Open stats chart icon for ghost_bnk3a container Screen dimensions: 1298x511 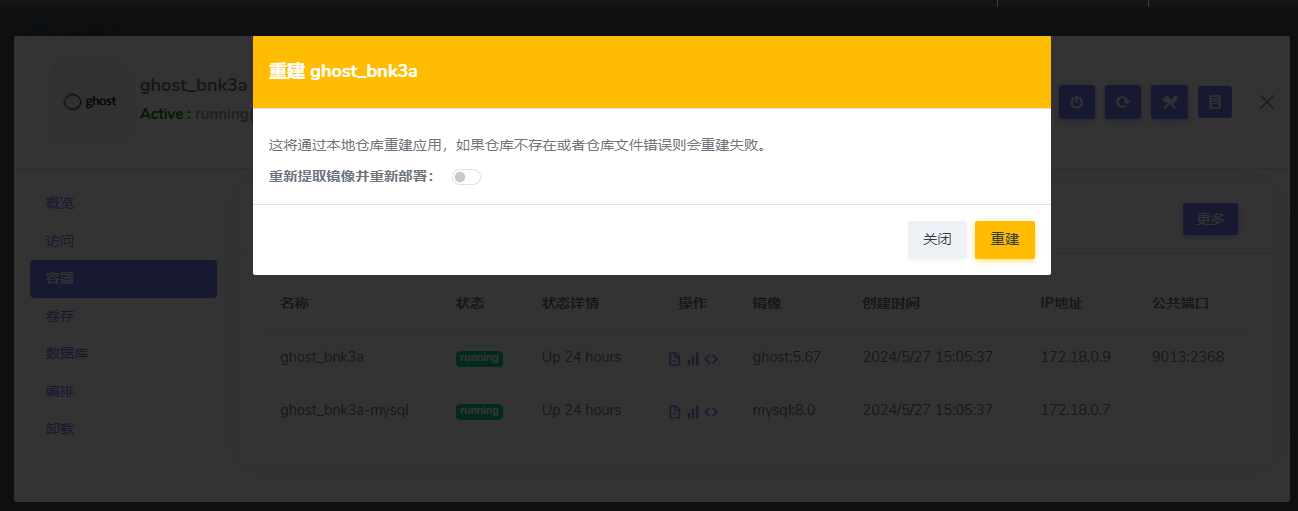692,358
